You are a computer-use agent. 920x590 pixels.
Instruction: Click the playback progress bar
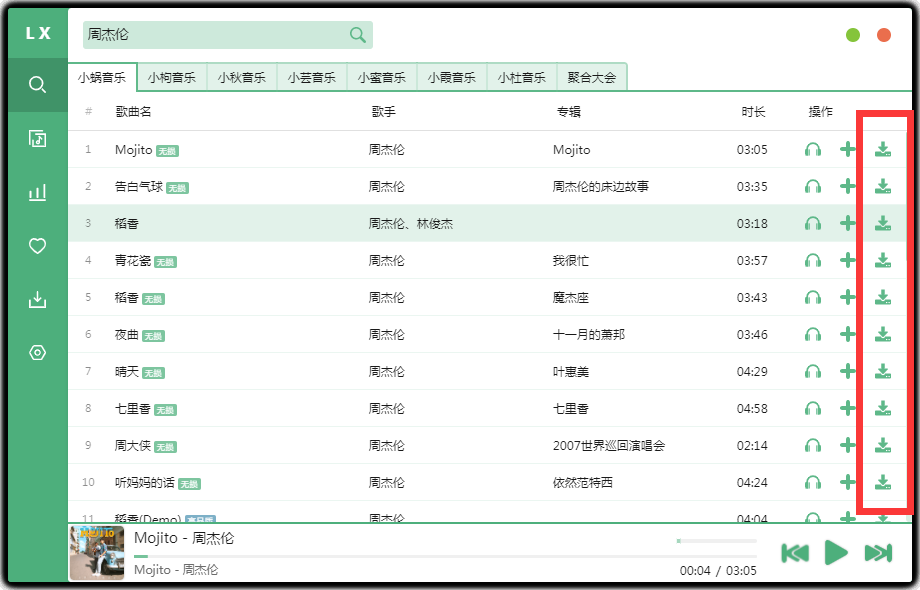point(400,556)
